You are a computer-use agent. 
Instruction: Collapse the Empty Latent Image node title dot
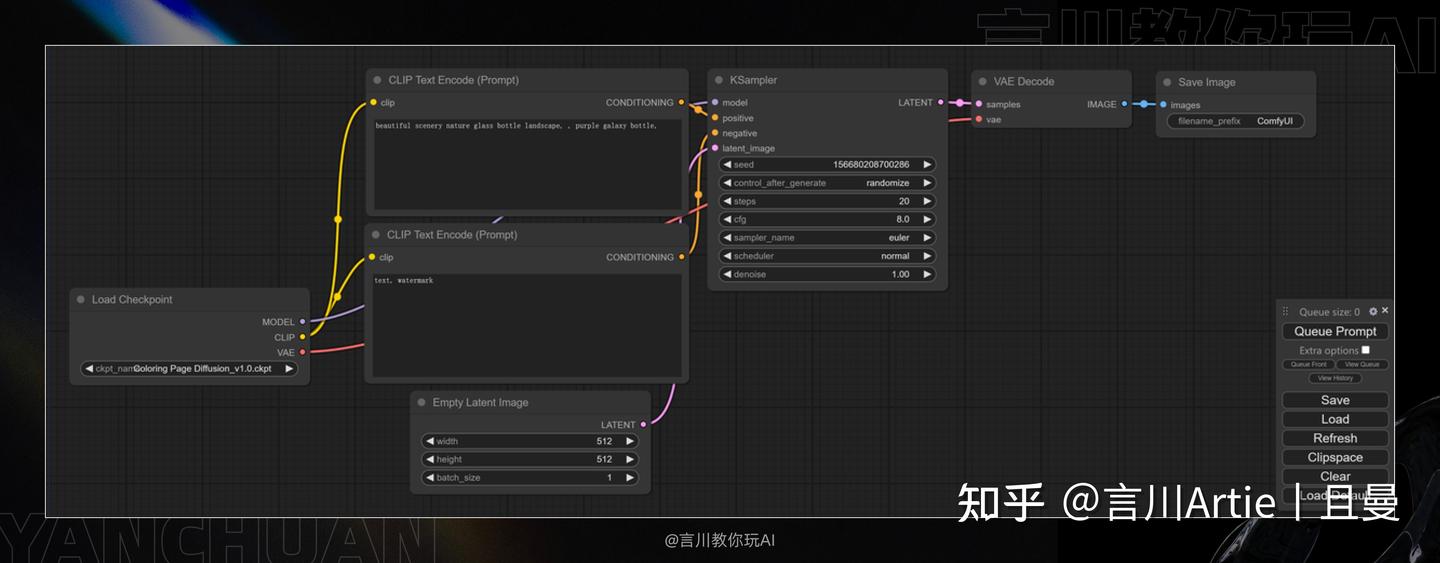point(422,402)
